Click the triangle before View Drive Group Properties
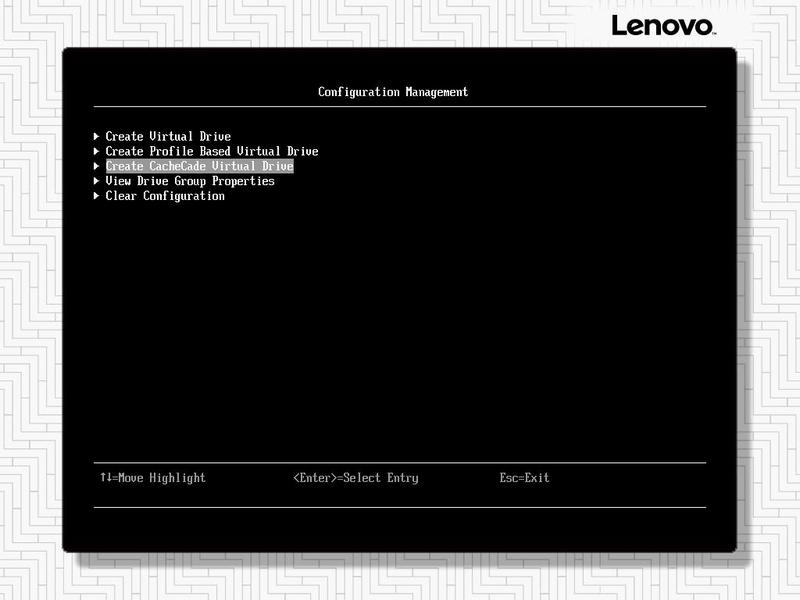The image size is (800, 600). pos(97,181)
